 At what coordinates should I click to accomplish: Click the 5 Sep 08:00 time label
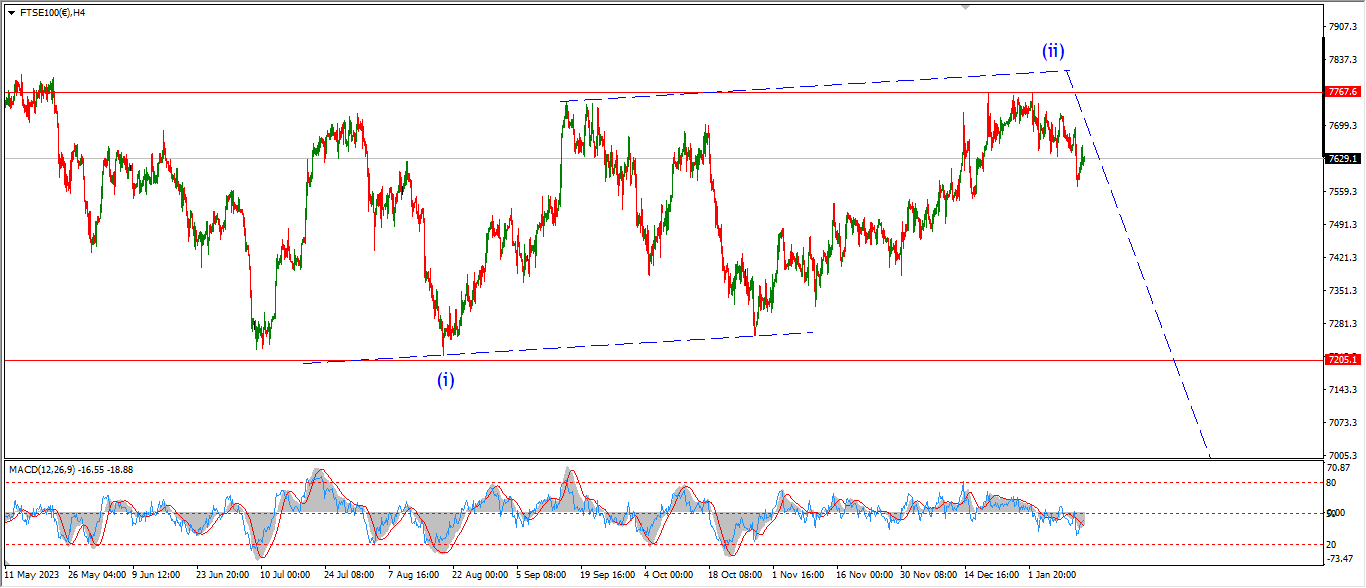(542, 575)
